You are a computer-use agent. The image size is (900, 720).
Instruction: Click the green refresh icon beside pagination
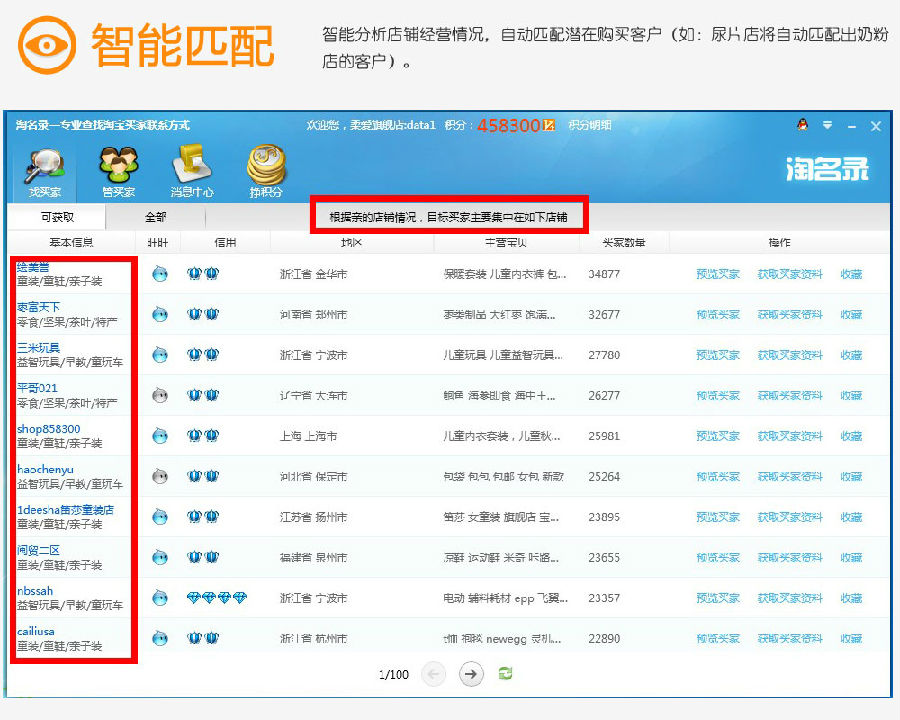[506, 674]
